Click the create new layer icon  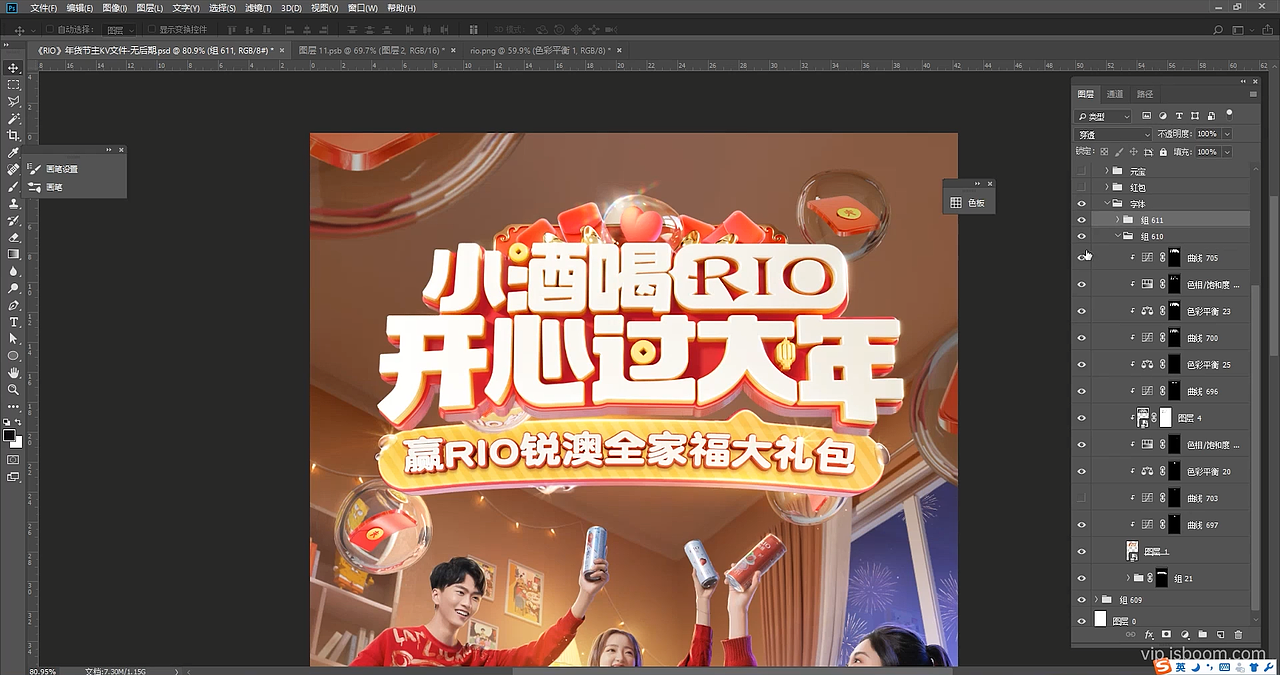pos(1220,634)
